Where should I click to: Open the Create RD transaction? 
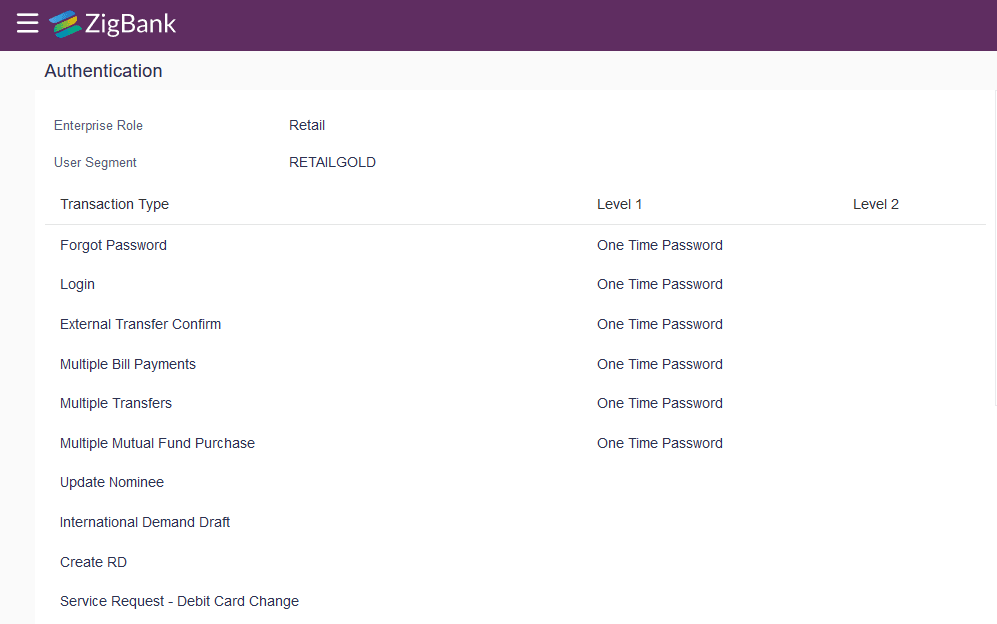pyautogui.click(x=93, y=562)
